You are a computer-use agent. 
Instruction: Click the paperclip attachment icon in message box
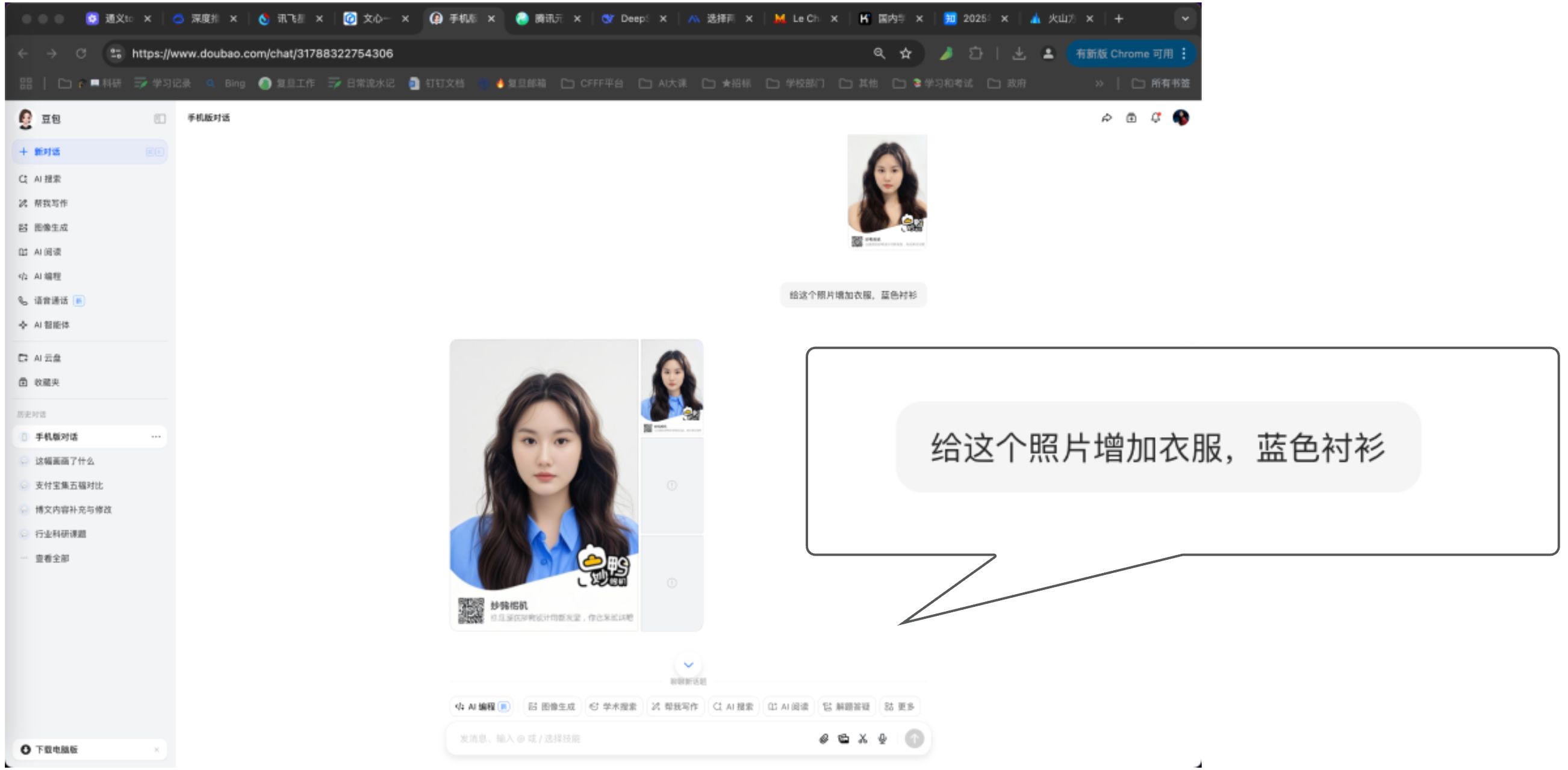[x=824, y=738]
